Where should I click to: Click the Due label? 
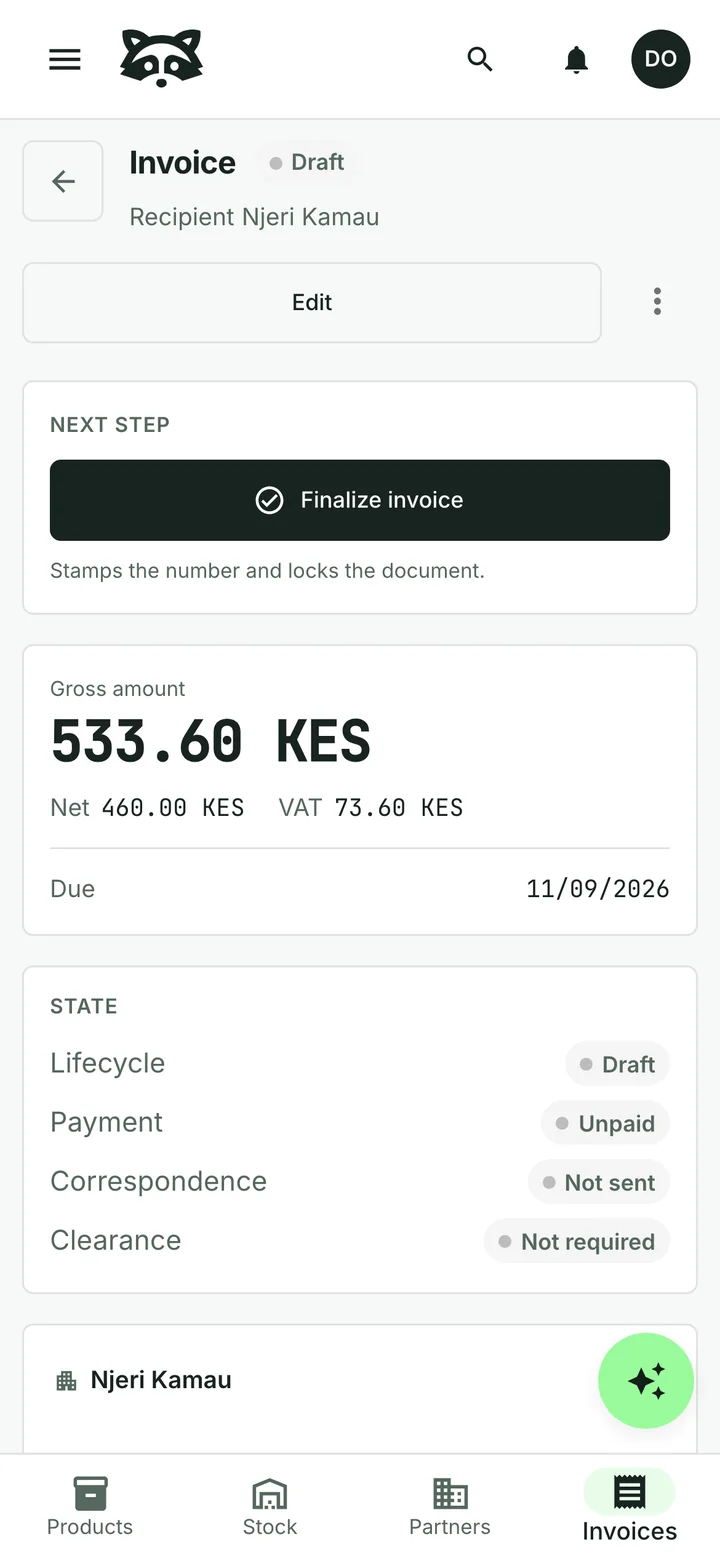(x=72, y=889)
